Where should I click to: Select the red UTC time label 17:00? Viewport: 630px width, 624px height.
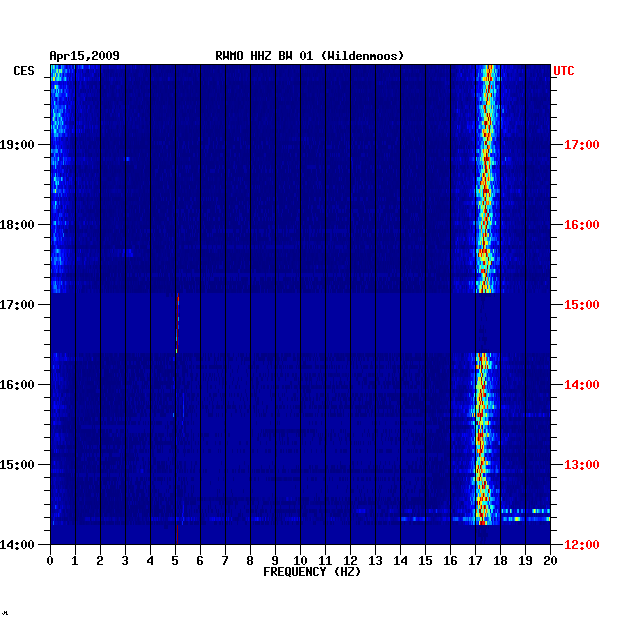coord(582,145)
